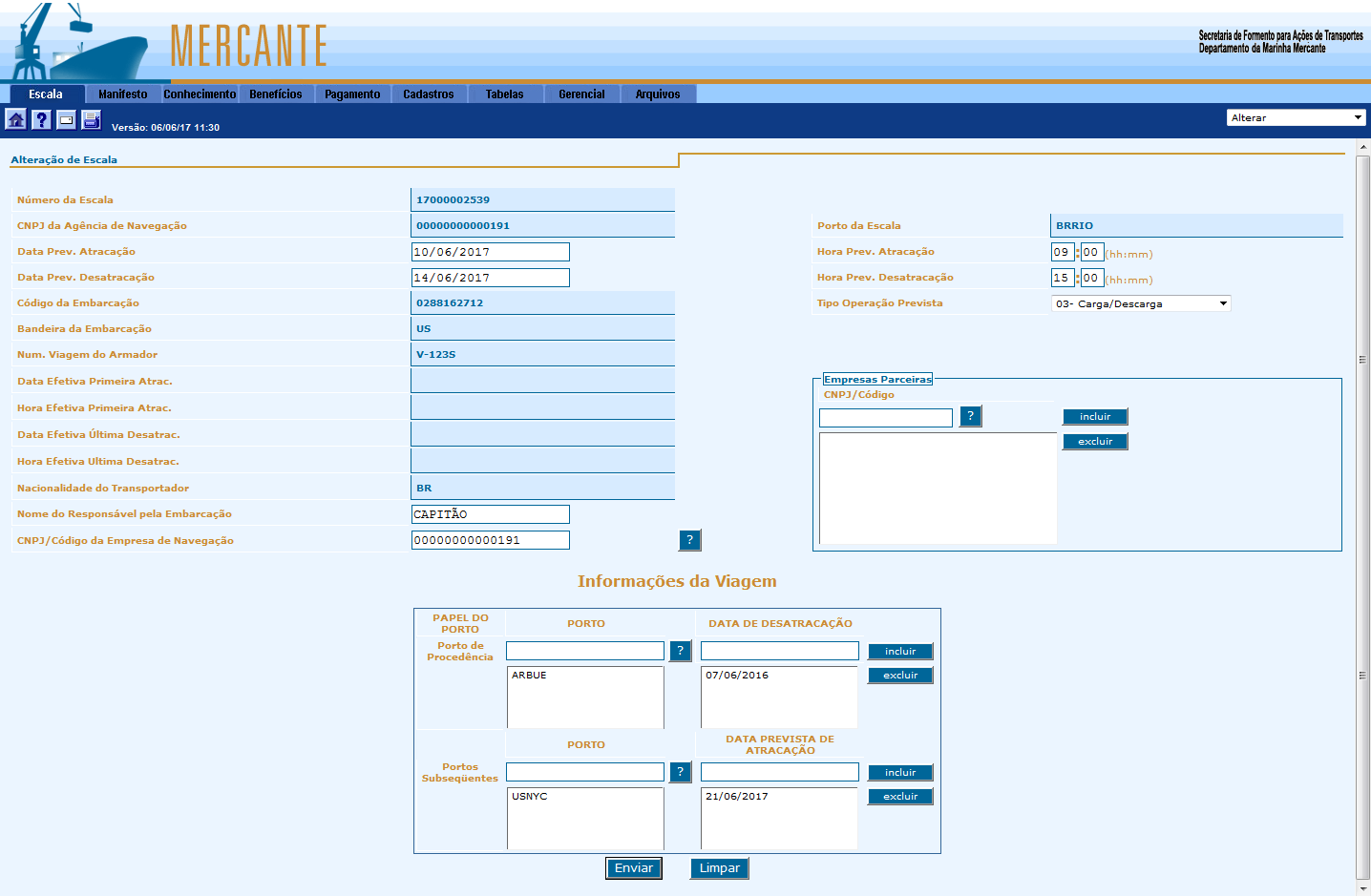Open the Manifesto menu tab
The height and width of the screenshot is (896, 1371).
coord(123,94)
